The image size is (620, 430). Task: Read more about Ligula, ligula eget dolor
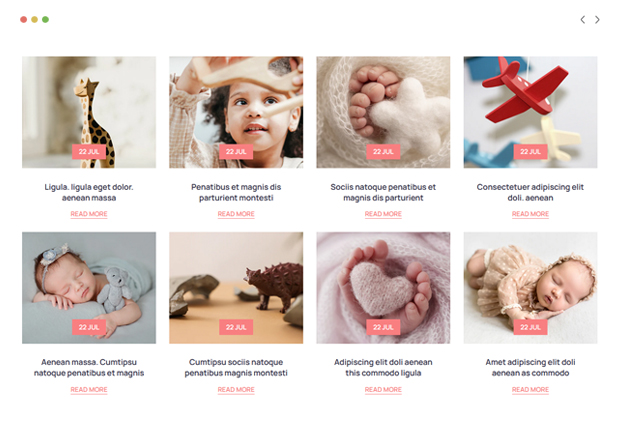point(89,214)
